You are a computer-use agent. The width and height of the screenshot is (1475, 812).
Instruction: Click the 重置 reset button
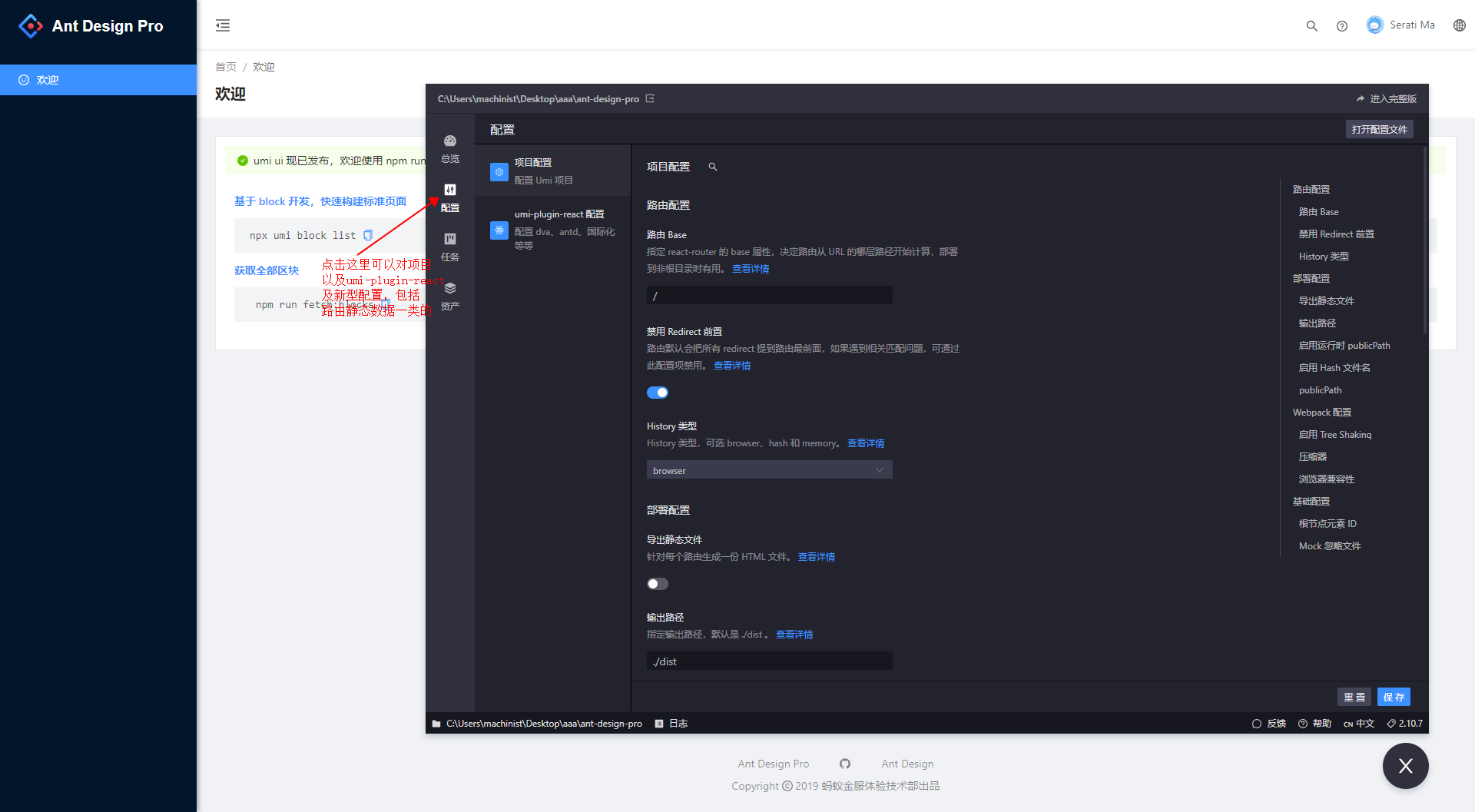click(1354, 697)
